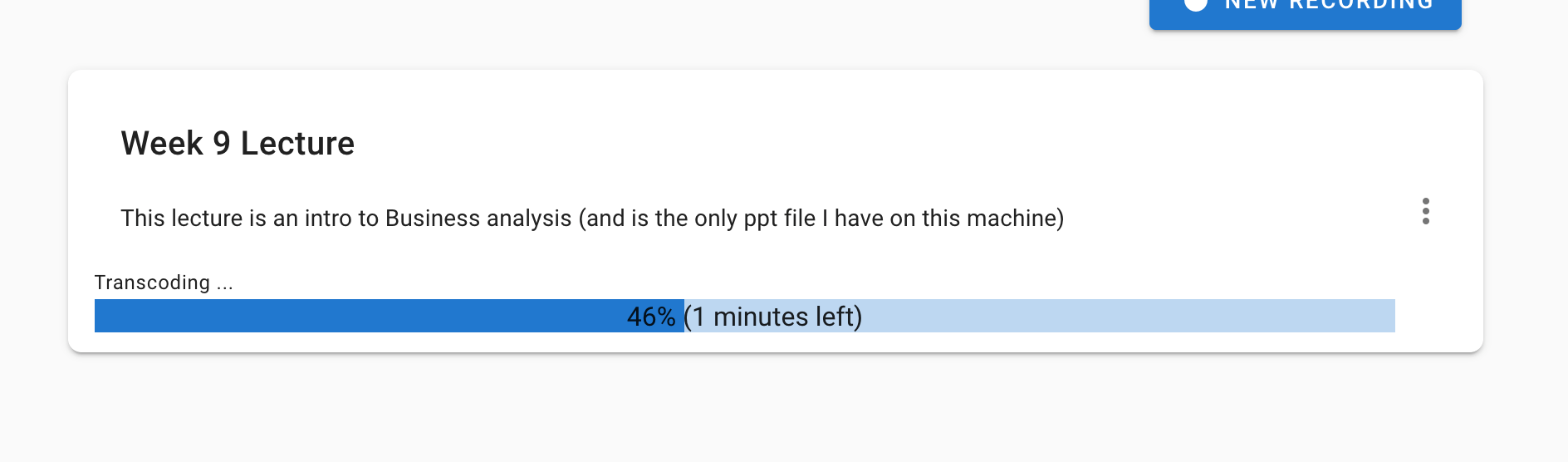This screenshot has width=1568, height=462.
Task: Click the 46% progress percentage text
Action: [x=651, y=317]
